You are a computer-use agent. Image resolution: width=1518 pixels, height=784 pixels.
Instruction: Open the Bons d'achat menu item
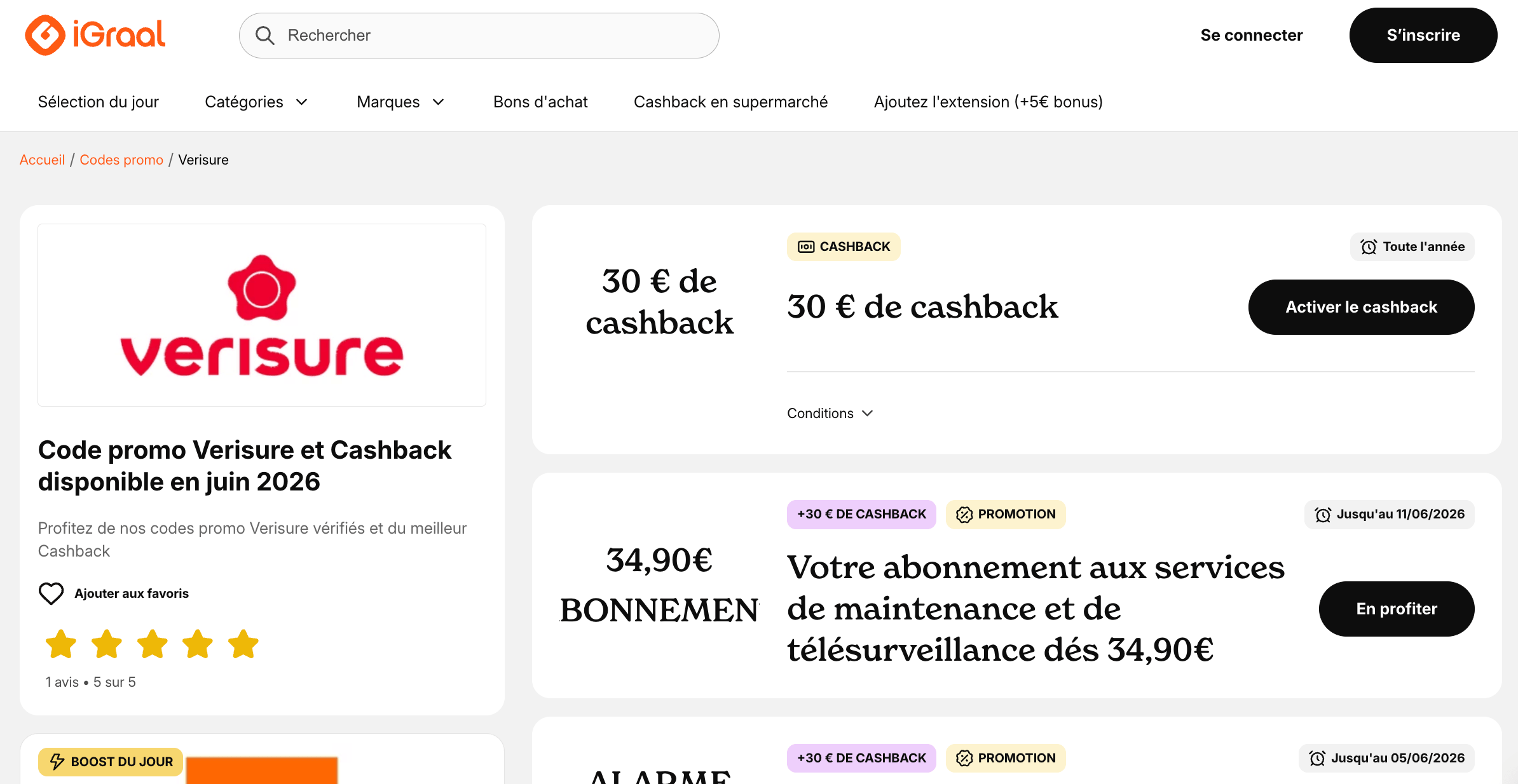tap(540, 102)
